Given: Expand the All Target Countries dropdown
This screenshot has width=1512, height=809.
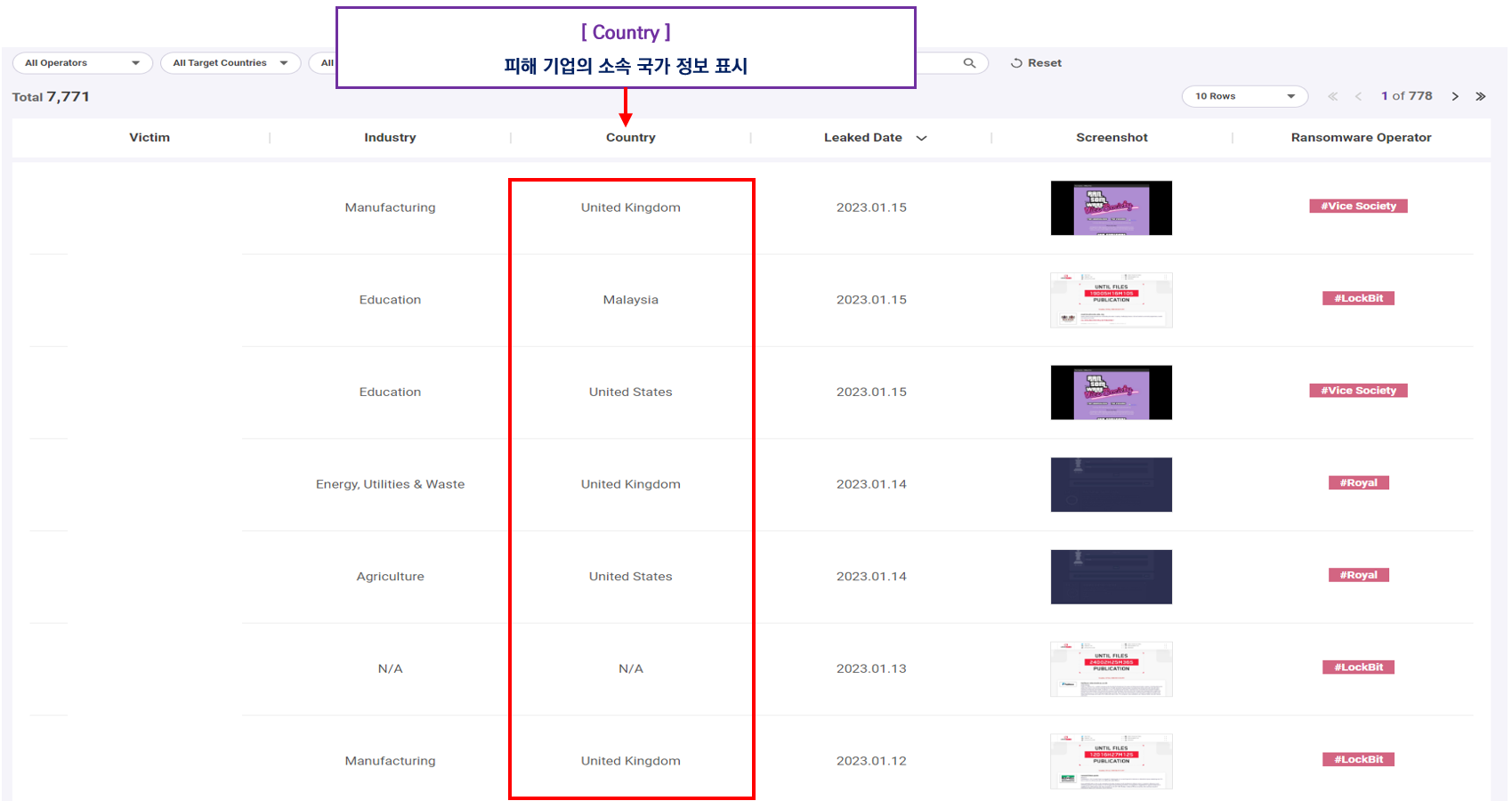Looking at the screenshot, I should 230,63.
